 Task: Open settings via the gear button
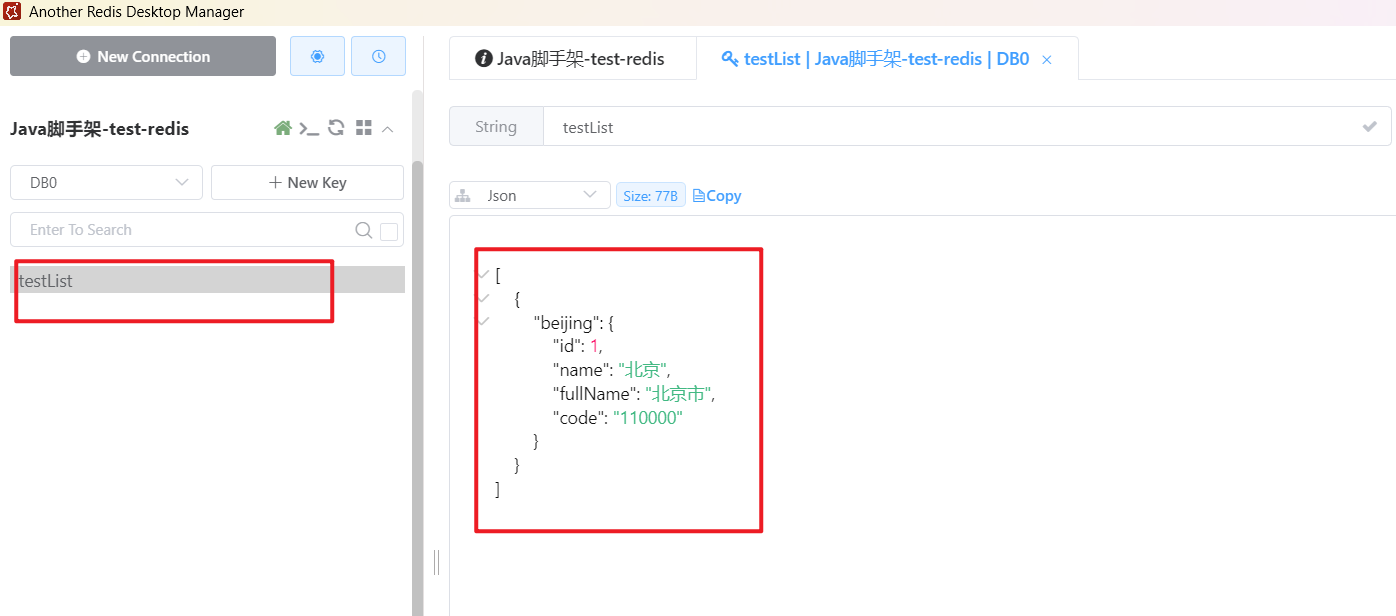(317, 56)
